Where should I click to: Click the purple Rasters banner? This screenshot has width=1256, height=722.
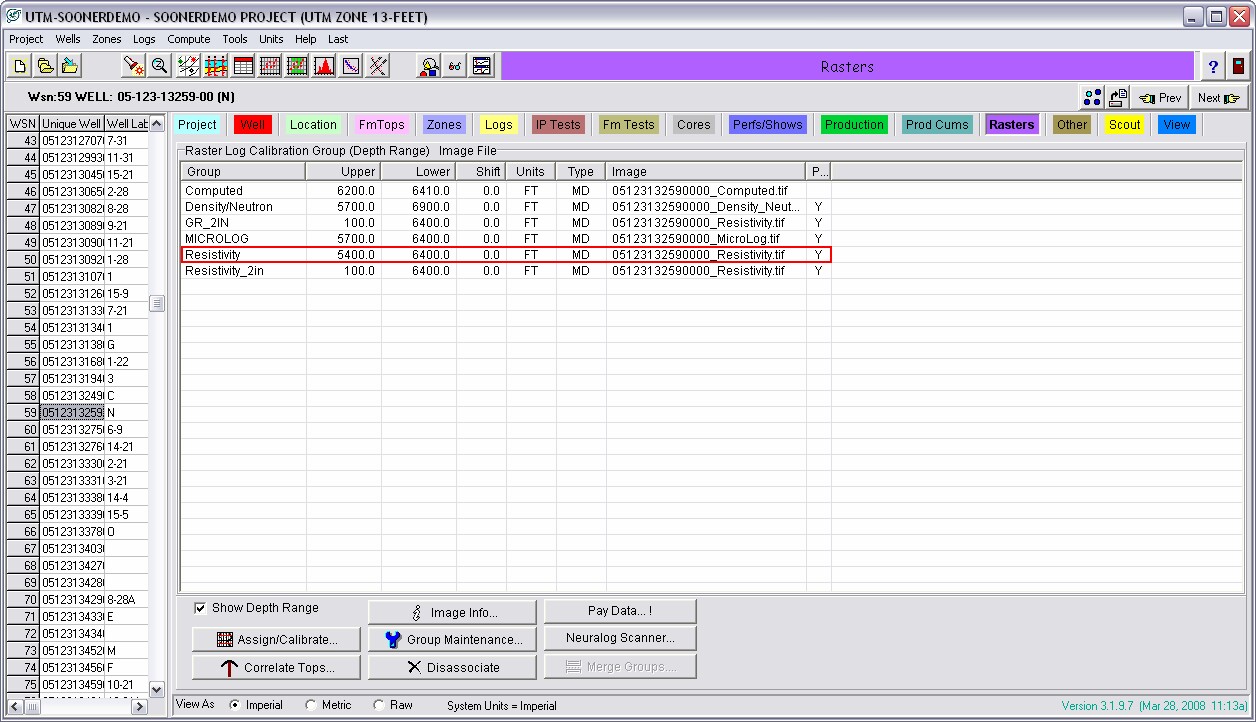click(848, 66)
